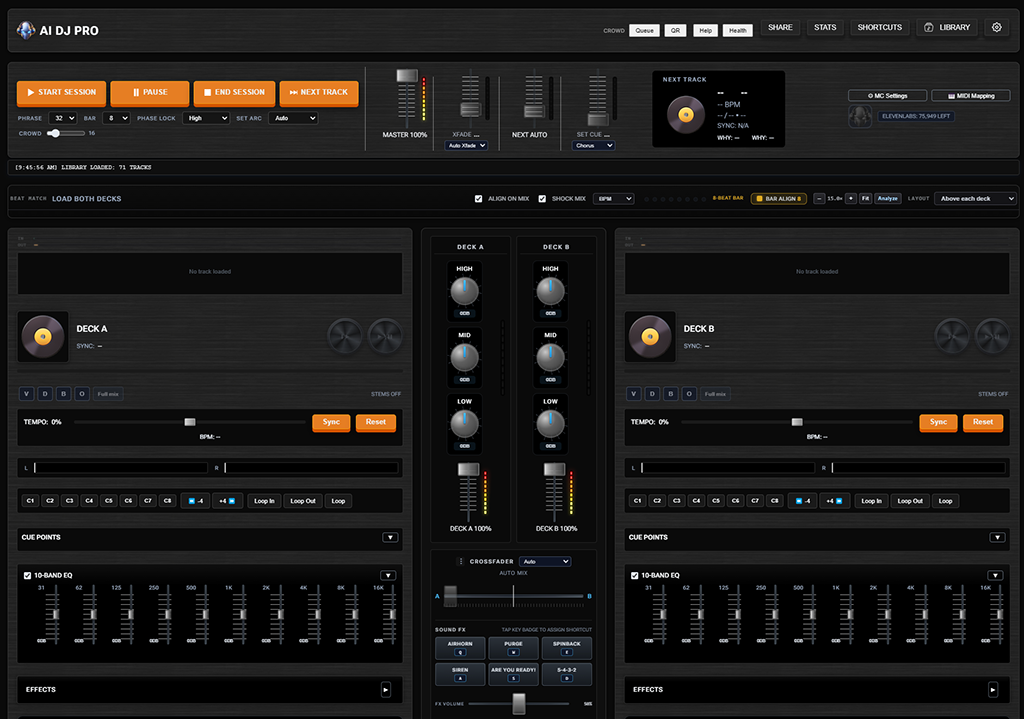The height and width of the screenshot is (719, 1024).
Task: Open the Bar dropdown showing 8
Action: pos(116,118)
